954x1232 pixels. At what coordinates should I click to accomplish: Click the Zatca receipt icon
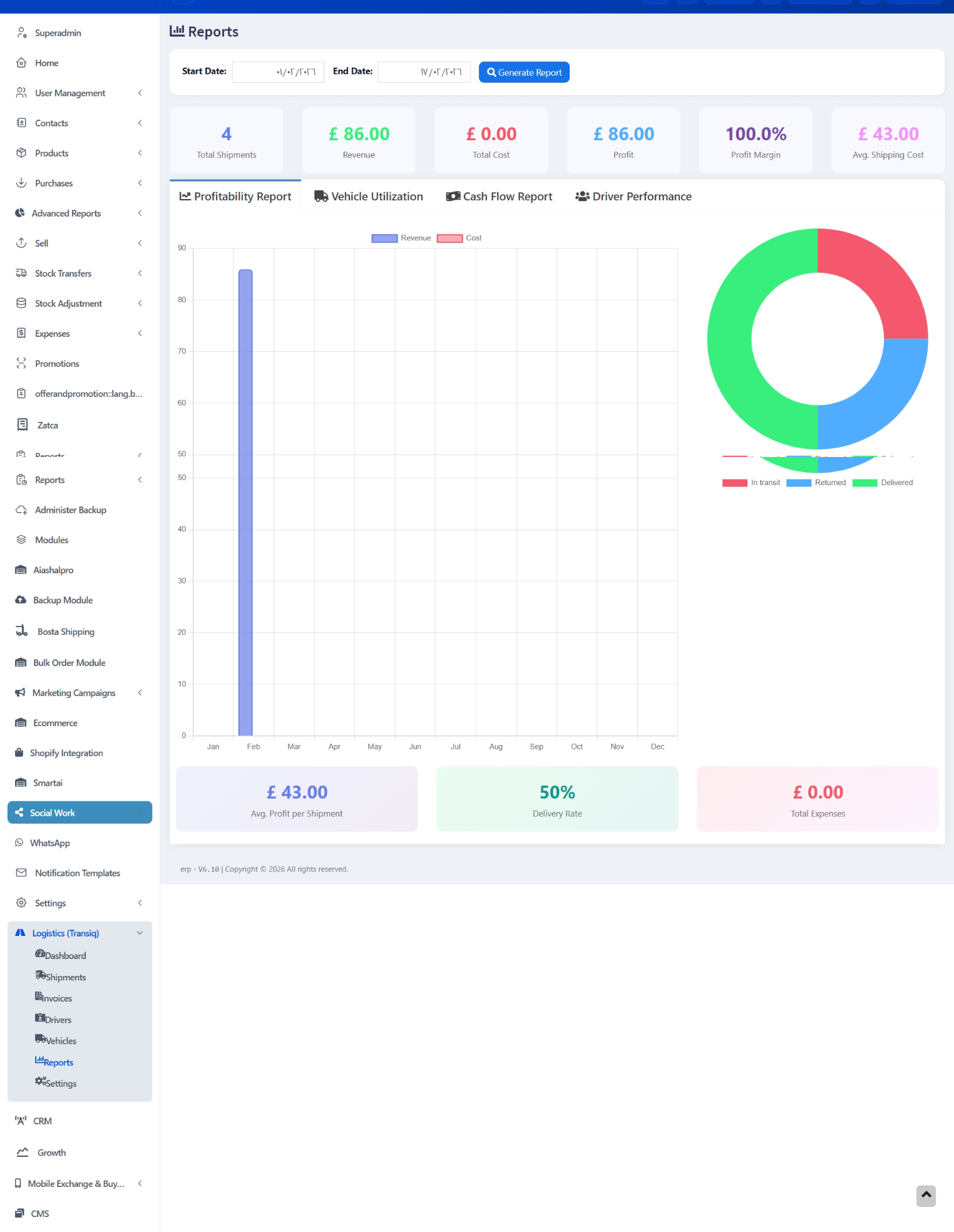point(23,425)
